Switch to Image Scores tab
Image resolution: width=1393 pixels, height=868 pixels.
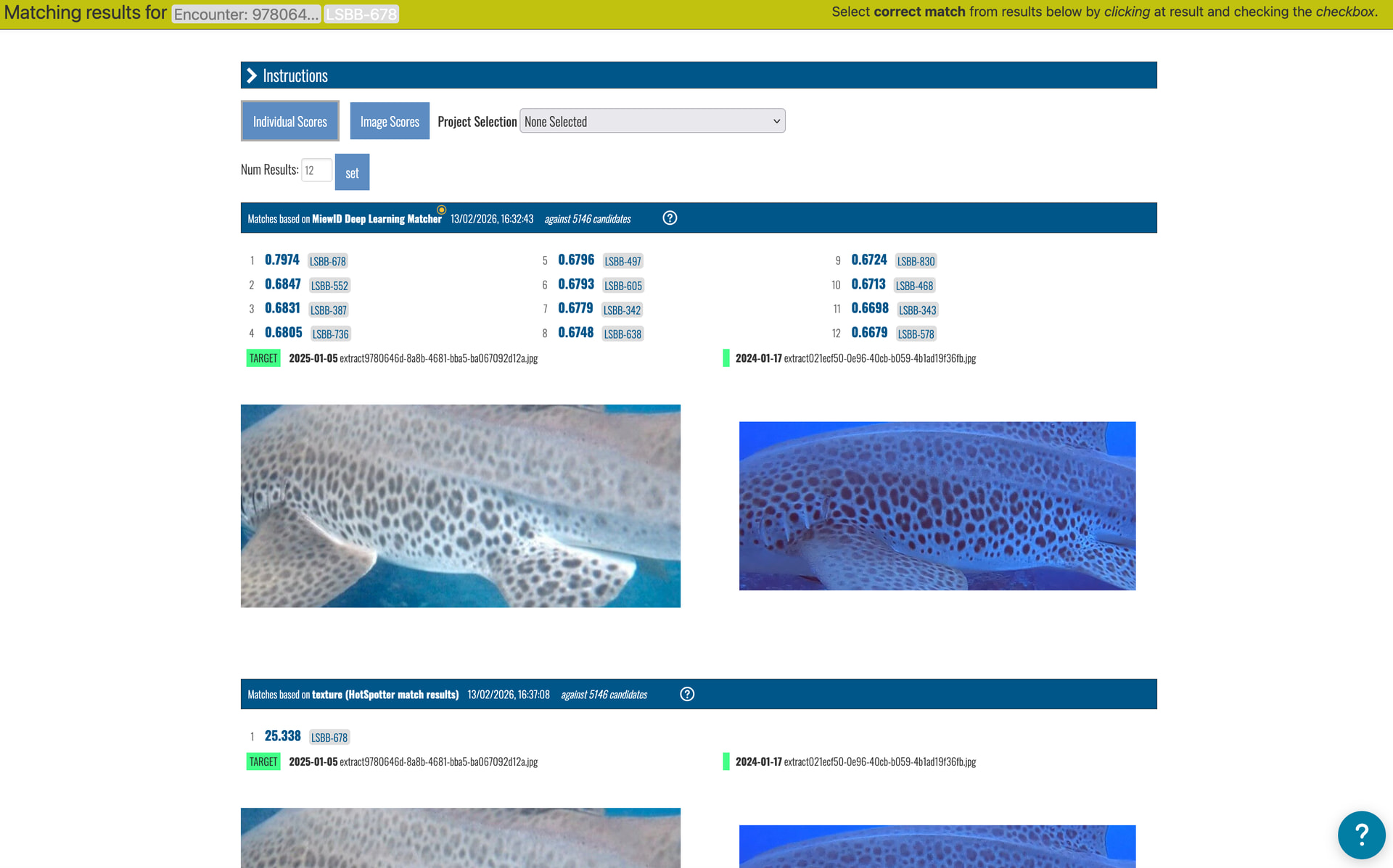390,121
